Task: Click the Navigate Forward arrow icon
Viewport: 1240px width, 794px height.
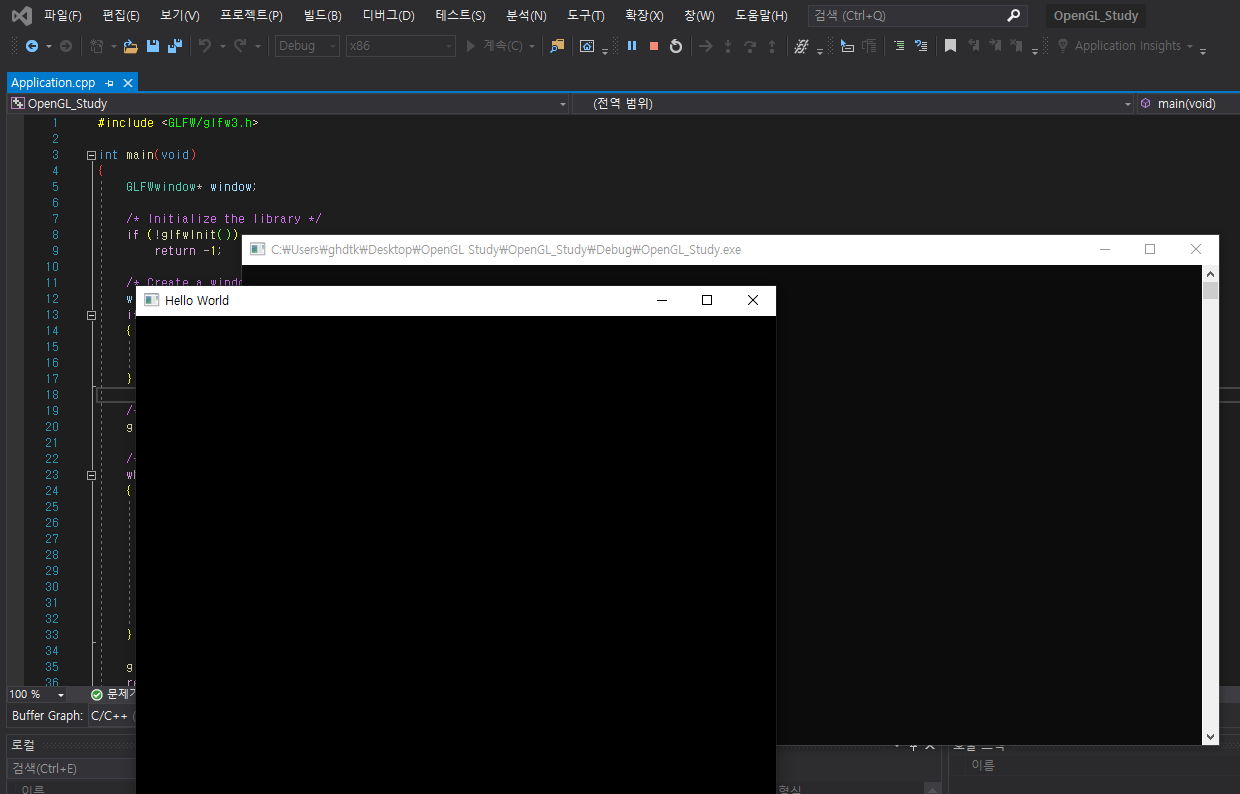Action: click(x=66, y=46)
